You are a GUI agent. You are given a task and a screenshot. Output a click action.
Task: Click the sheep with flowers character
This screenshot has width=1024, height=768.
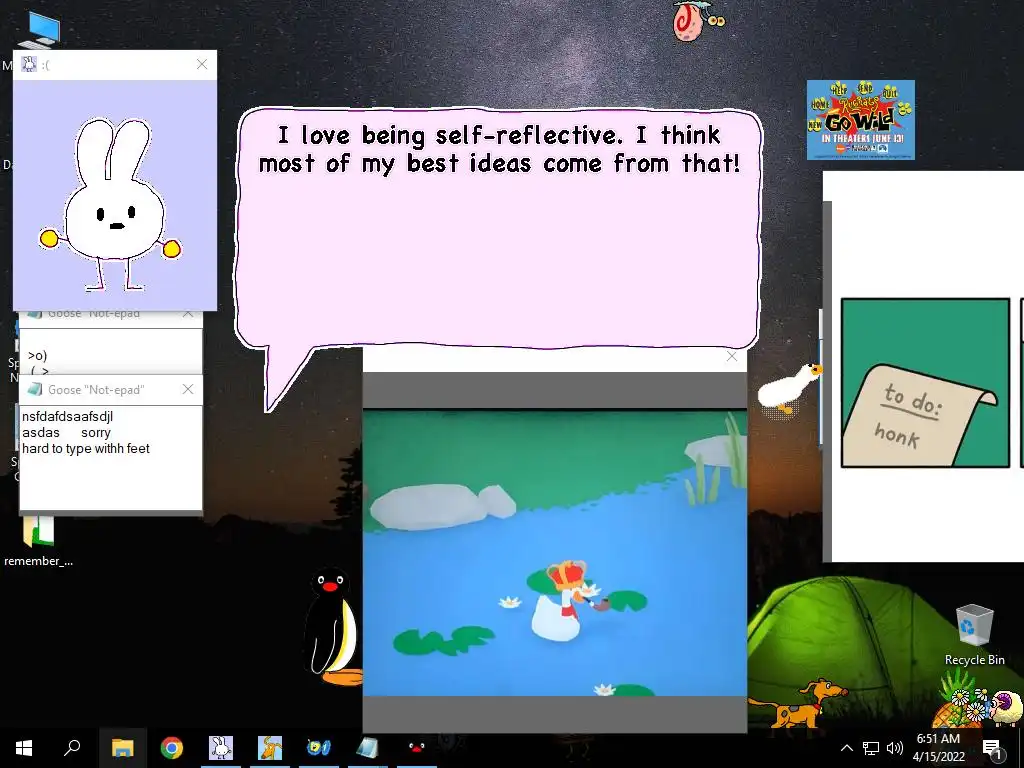(x=1006, y=708)
